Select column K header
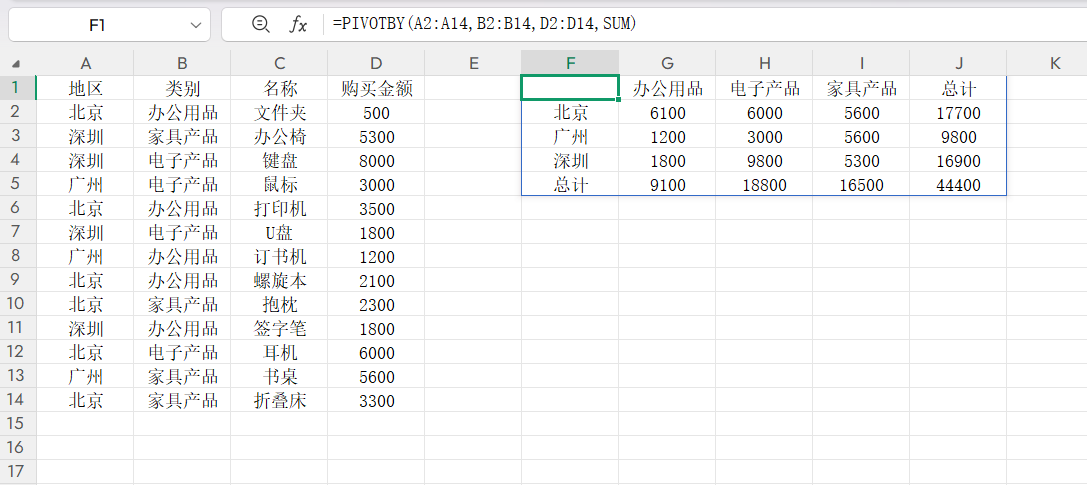The width and height of the screenshot is (1087, 485). 1055,63
